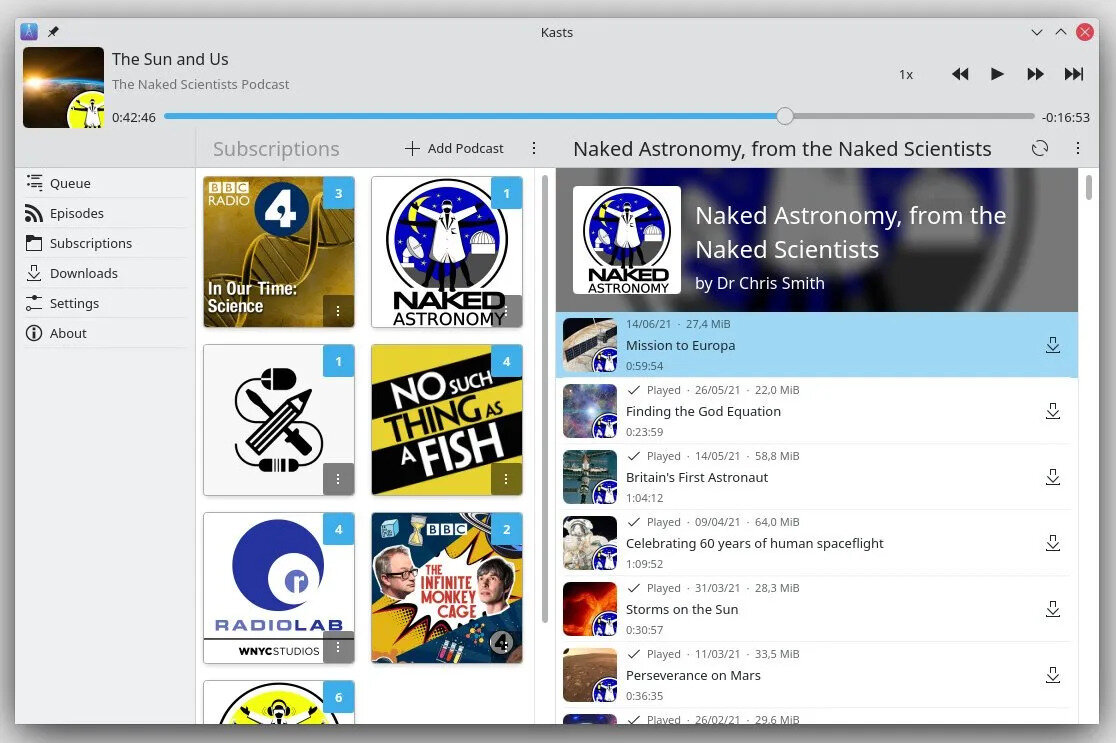Refresh the Naked Astronomy podcast feed
Image resolution: width=1116 pixels, height=743 pixels.
tap(1040, 148)
